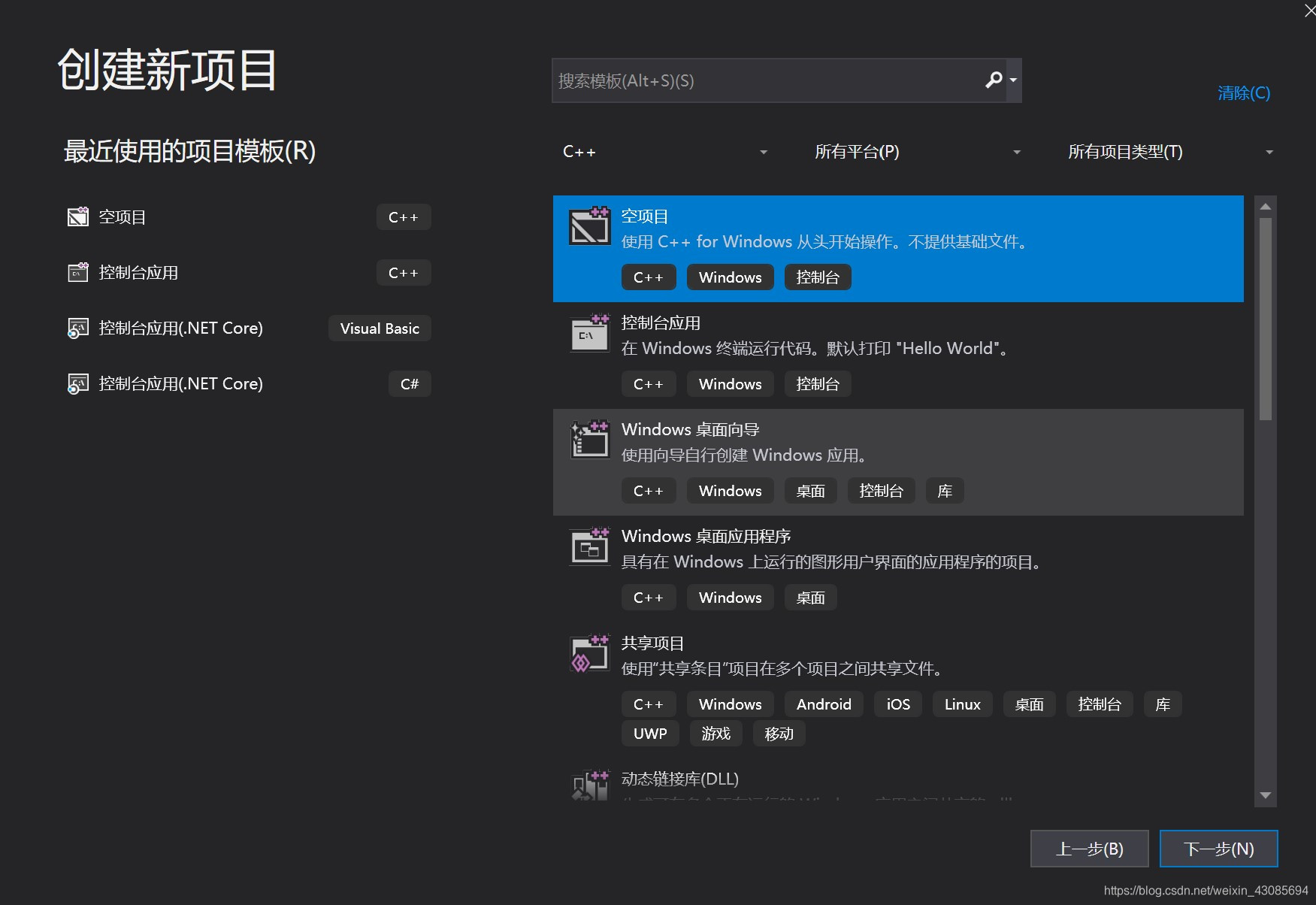Click the scrollbar down arrow
1316x905 pixels.
[1266, 795]
